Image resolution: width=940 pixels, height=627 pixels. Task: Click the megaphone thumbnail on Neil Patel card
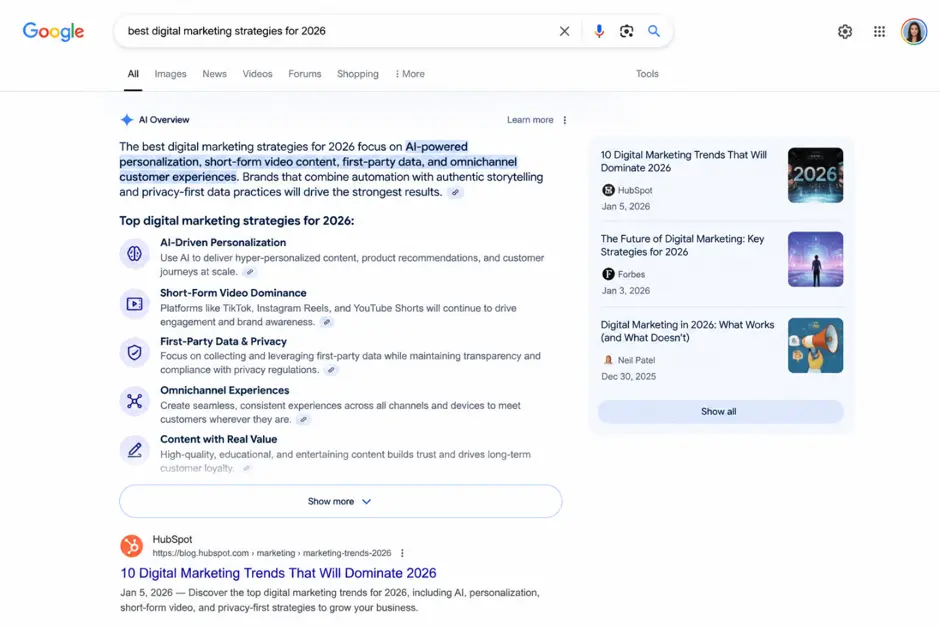point(815,345)
